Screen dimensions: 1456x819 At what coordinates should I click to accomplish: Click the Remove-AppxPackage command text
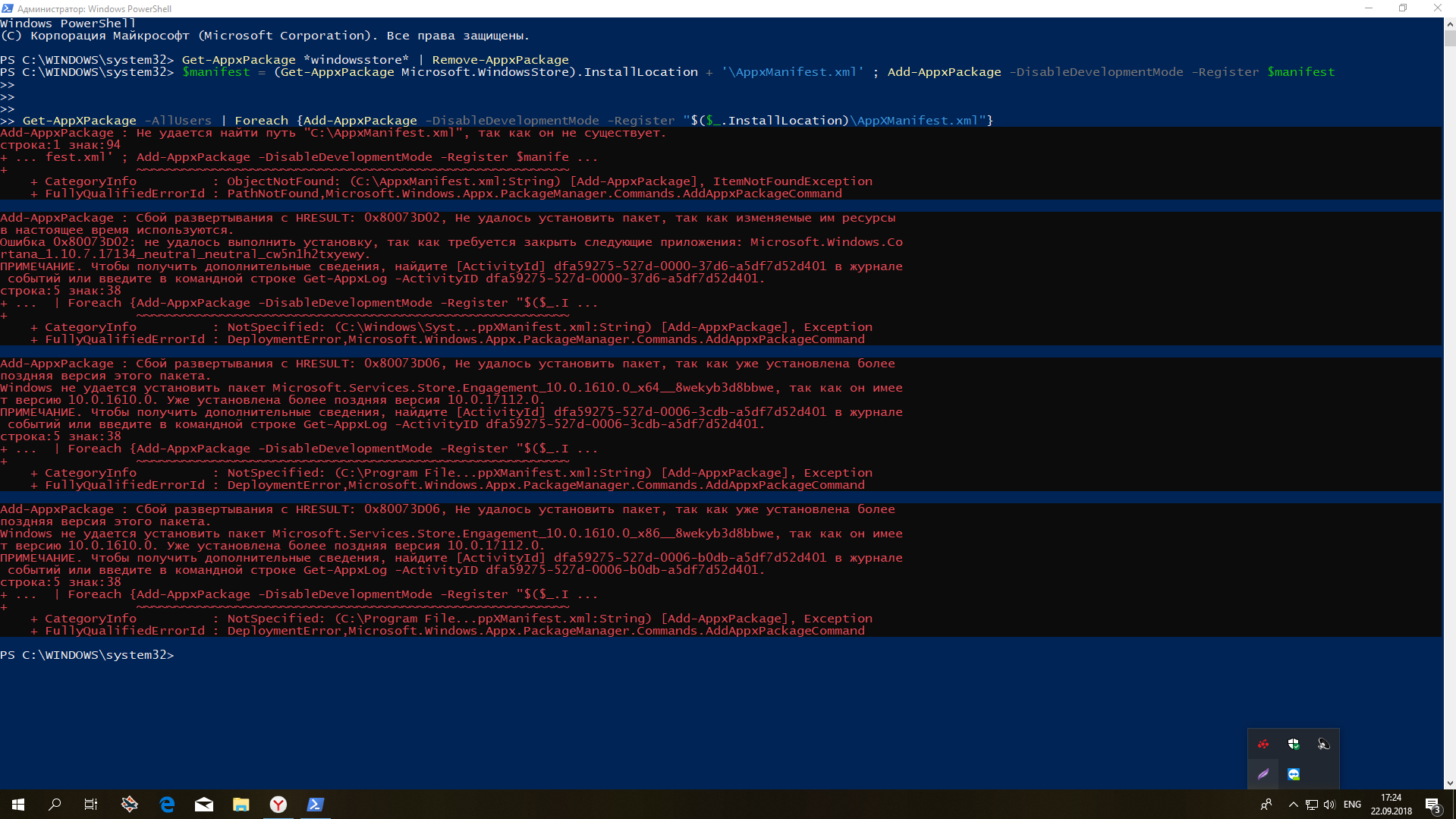(500, 60)
